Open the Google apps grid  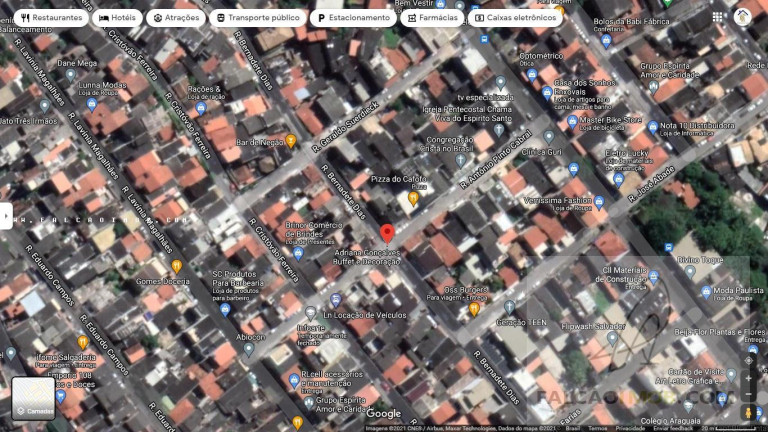click(x=718, y=17)
